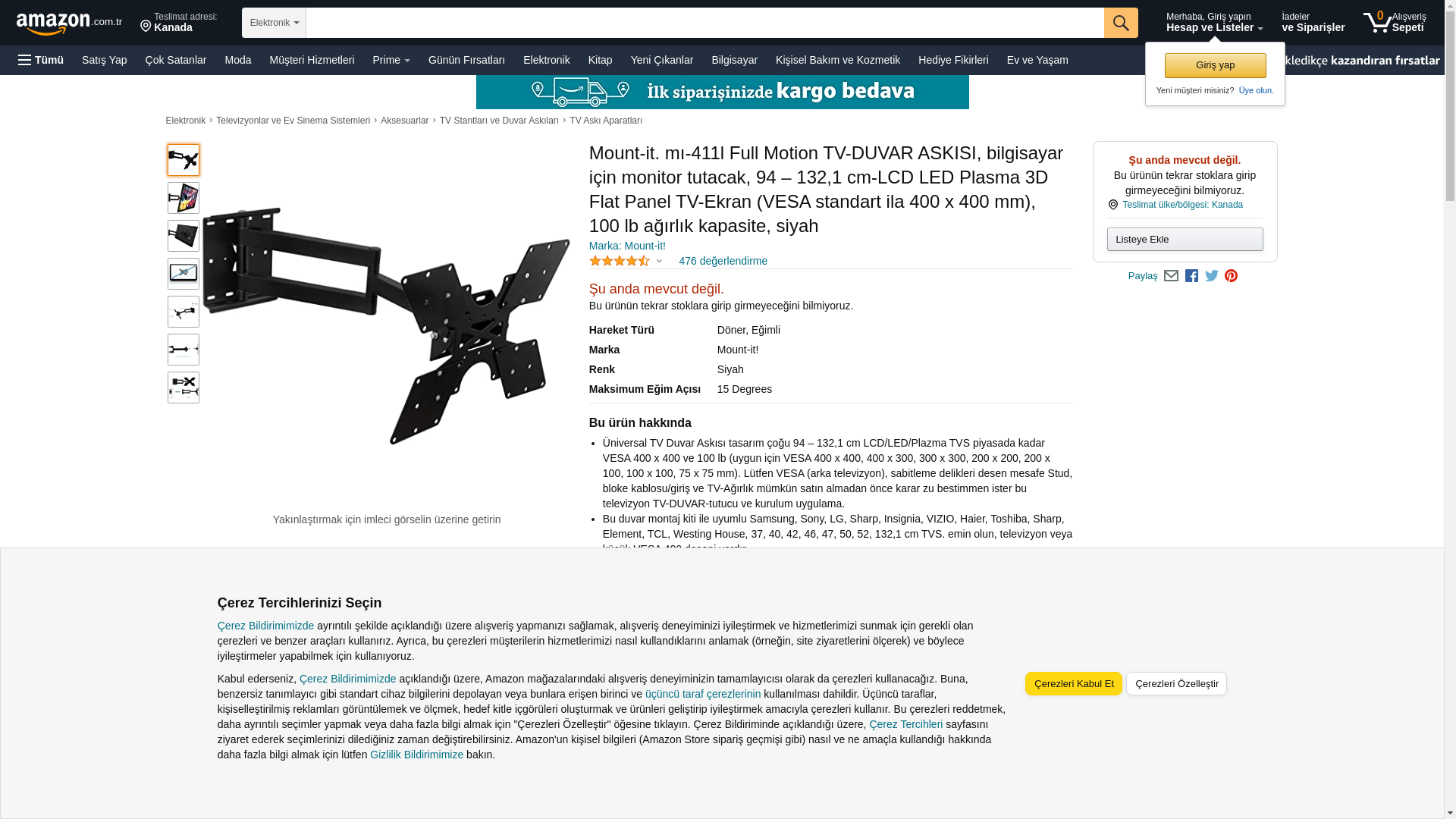
Task: Share product on Pinterest icon
Action: tap(1231, 276)
